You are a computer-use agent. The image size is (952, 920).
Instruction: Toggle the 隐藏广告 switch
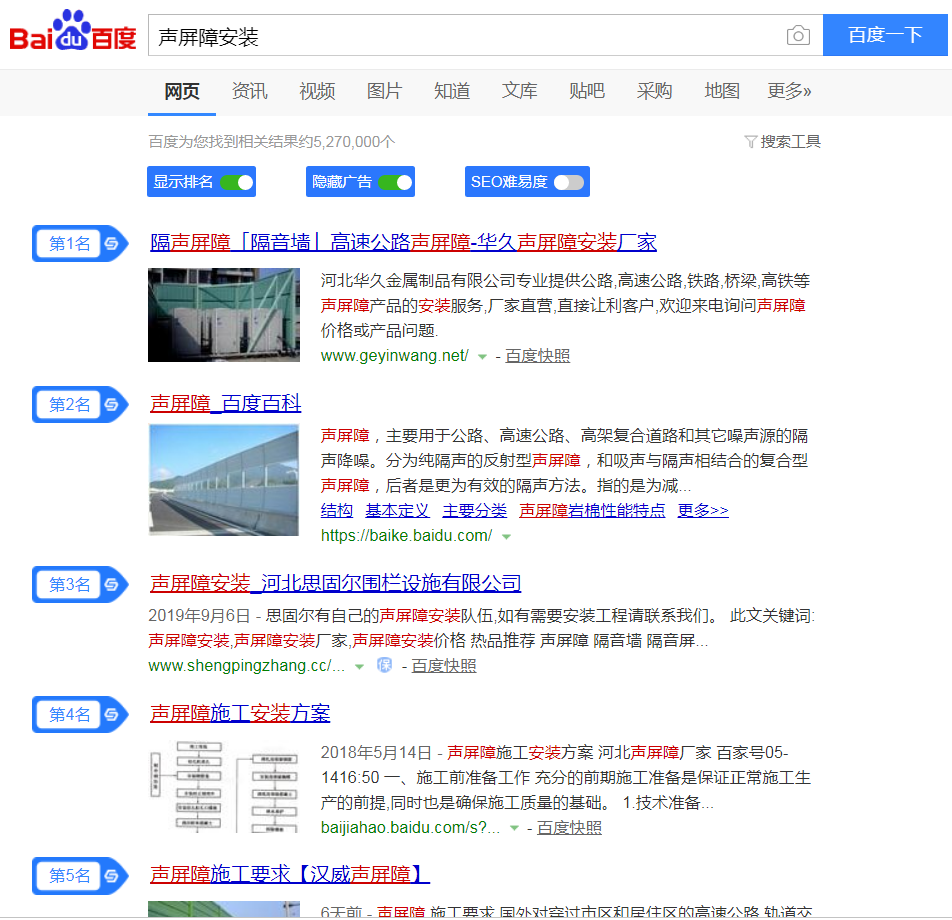tap(395, 182)
